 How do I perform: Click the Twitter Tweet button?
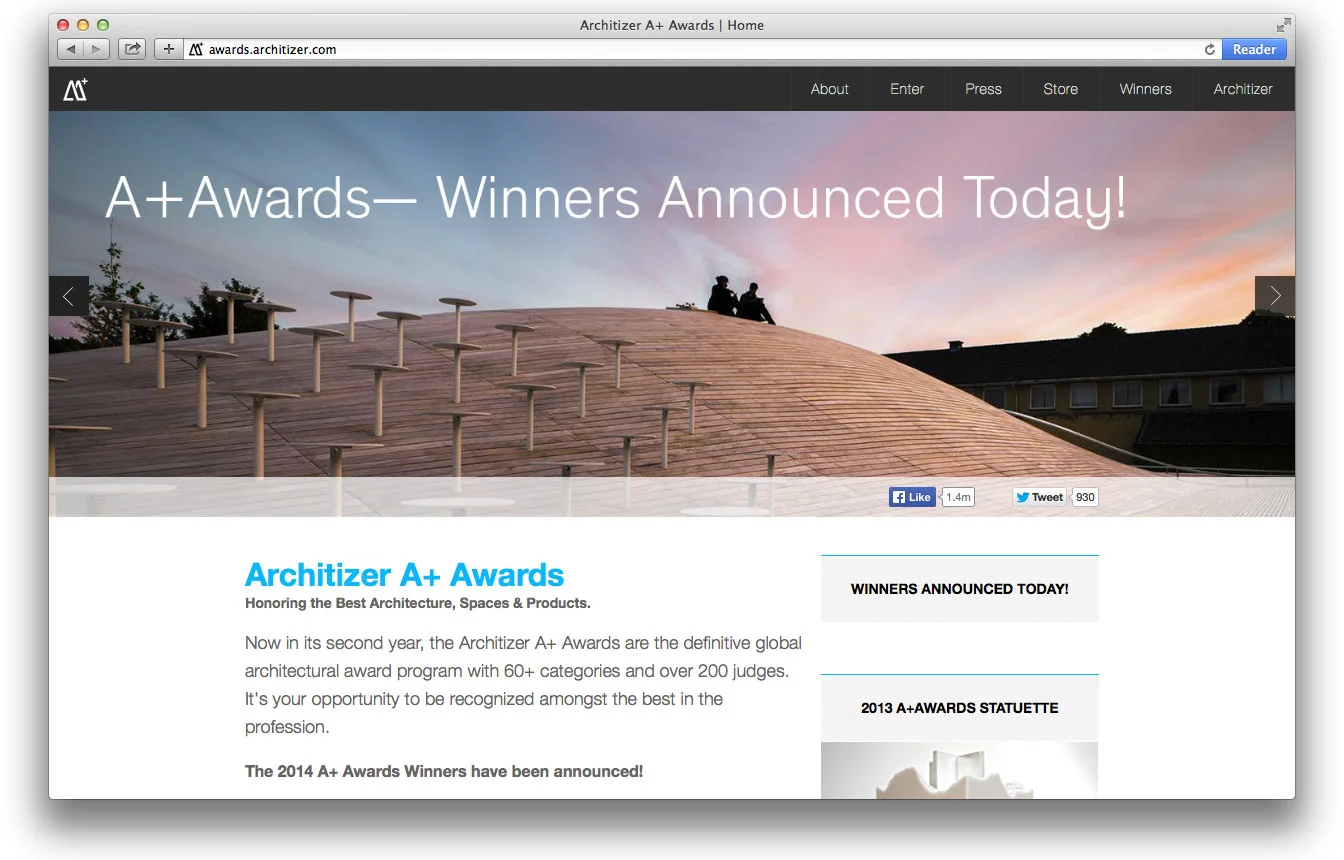click(1040, 497)
